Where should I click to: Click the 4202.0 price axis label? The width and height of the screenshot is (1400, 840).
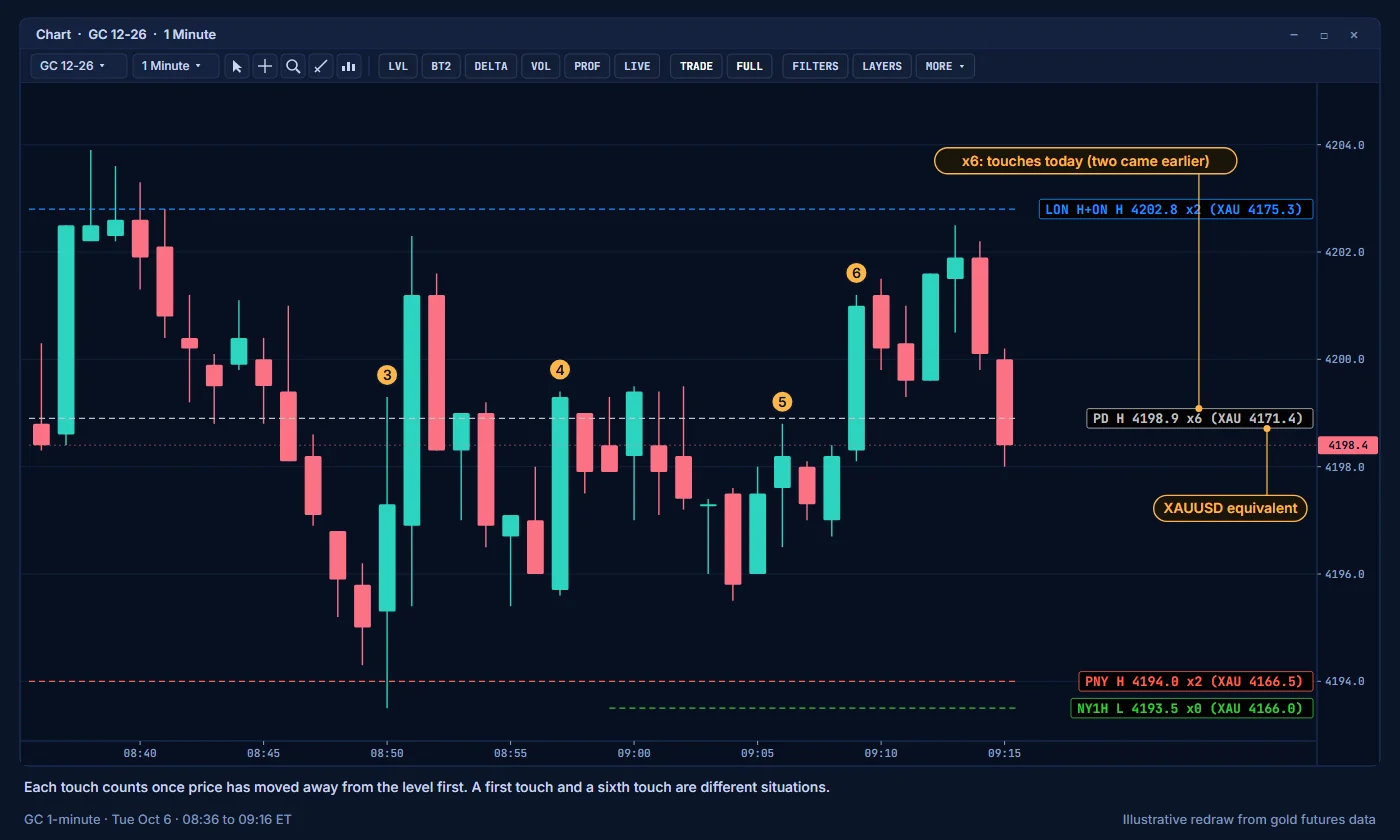click(x=1344, y=252)
